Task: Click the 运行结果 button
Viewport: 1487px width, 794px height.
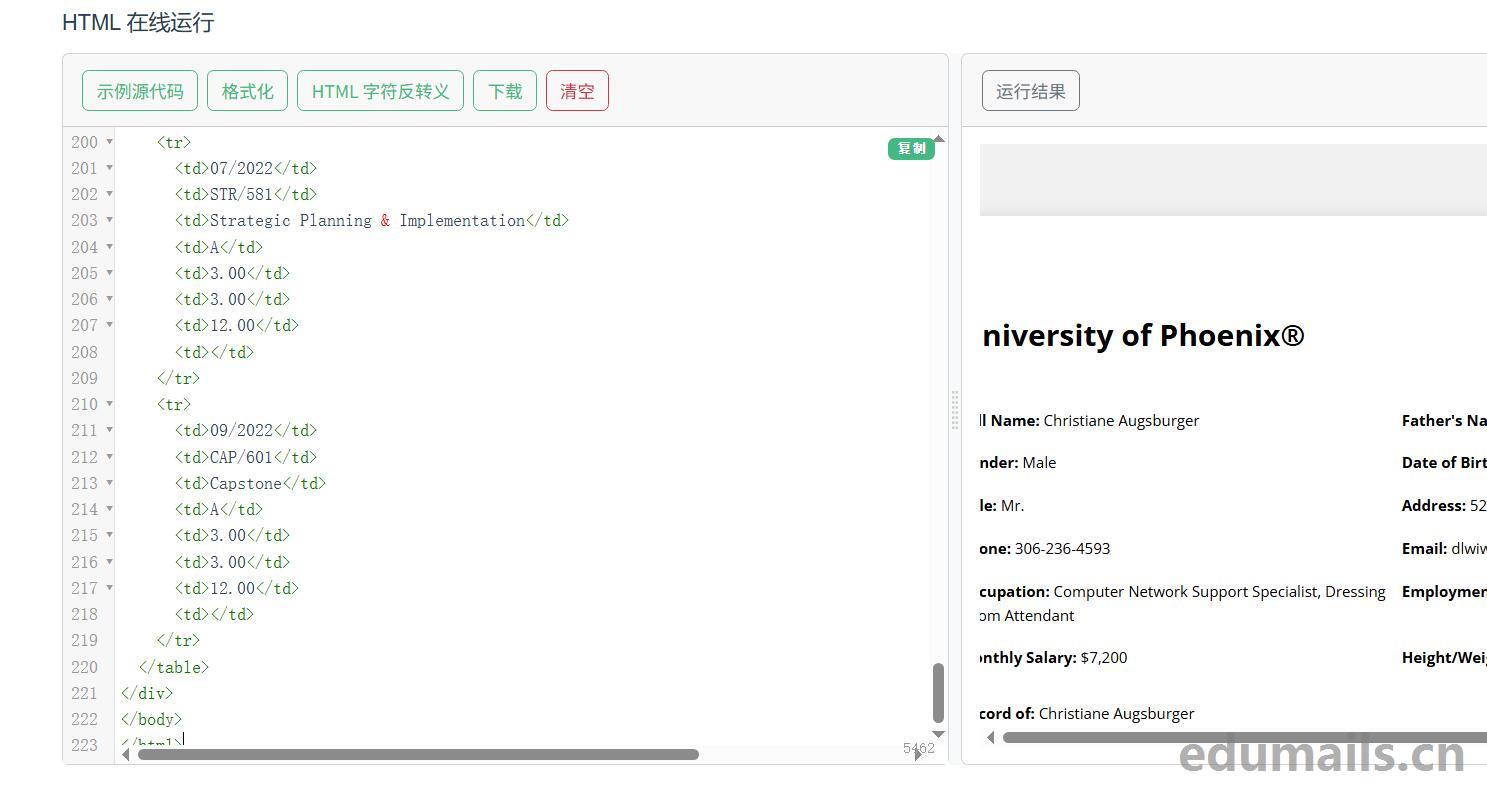Action: pyautogui.click(x=1031, y=91)
